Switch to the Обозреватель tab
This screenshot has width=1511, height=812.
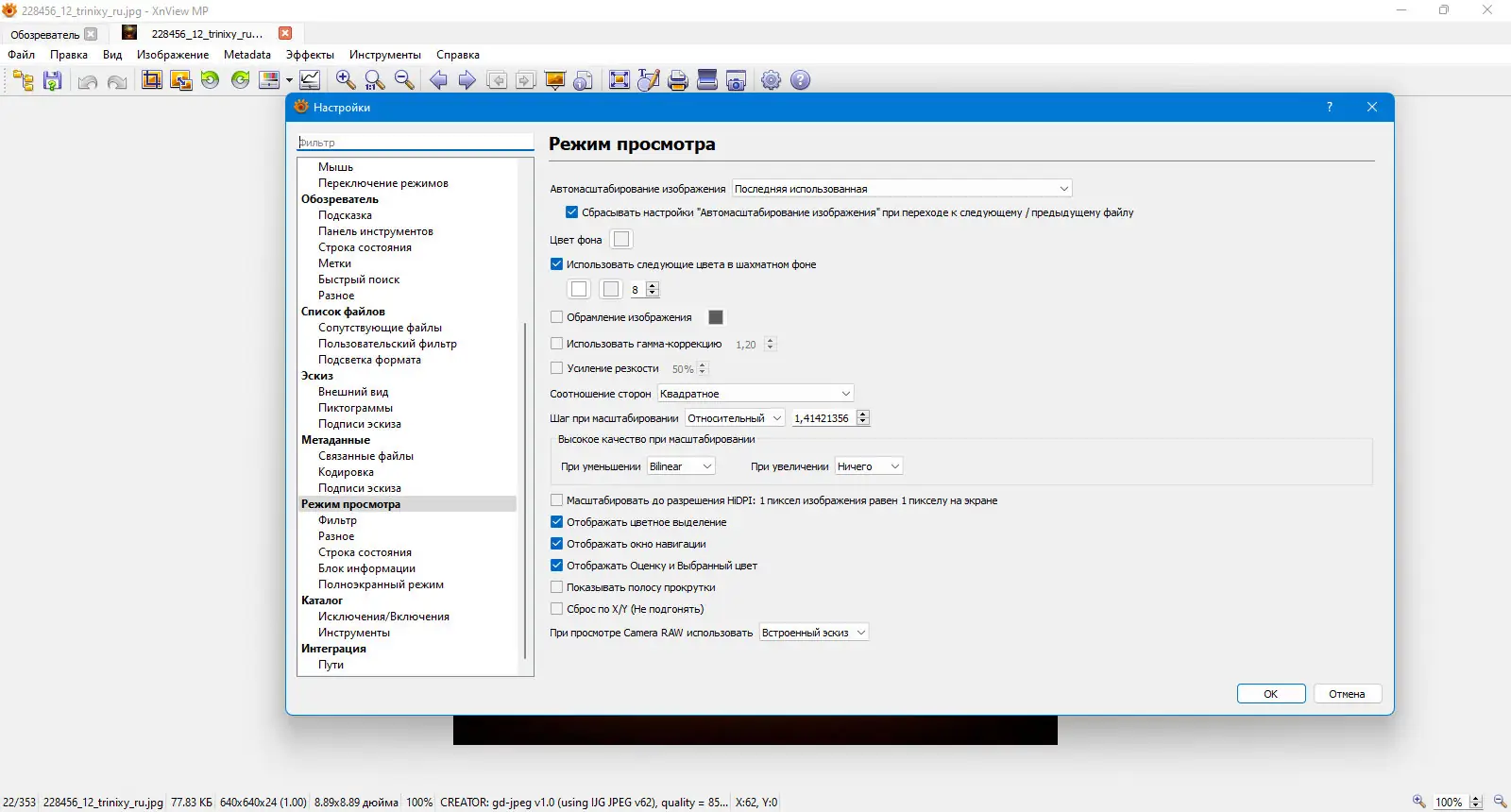point(45,34)
